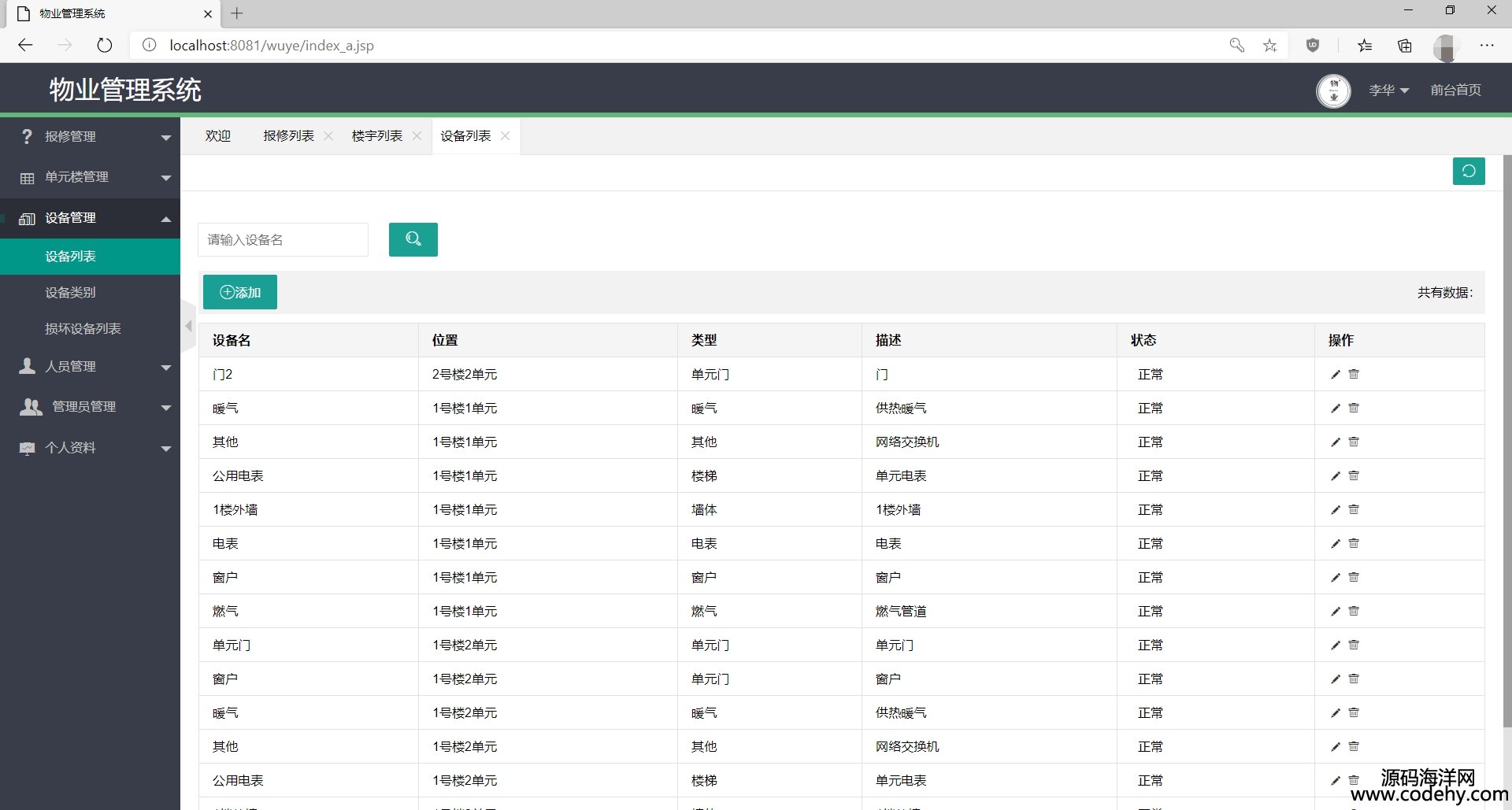Edit the 单元门 row in 1号楼2单元
Image resolution: width=1512 pixels, height=810 pixels.
tap(1336, 645)
